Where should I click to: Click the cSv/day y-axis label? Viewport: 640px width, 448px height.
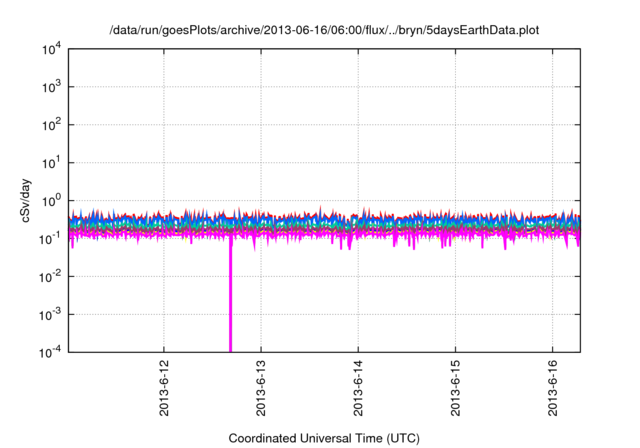[26, 200]
